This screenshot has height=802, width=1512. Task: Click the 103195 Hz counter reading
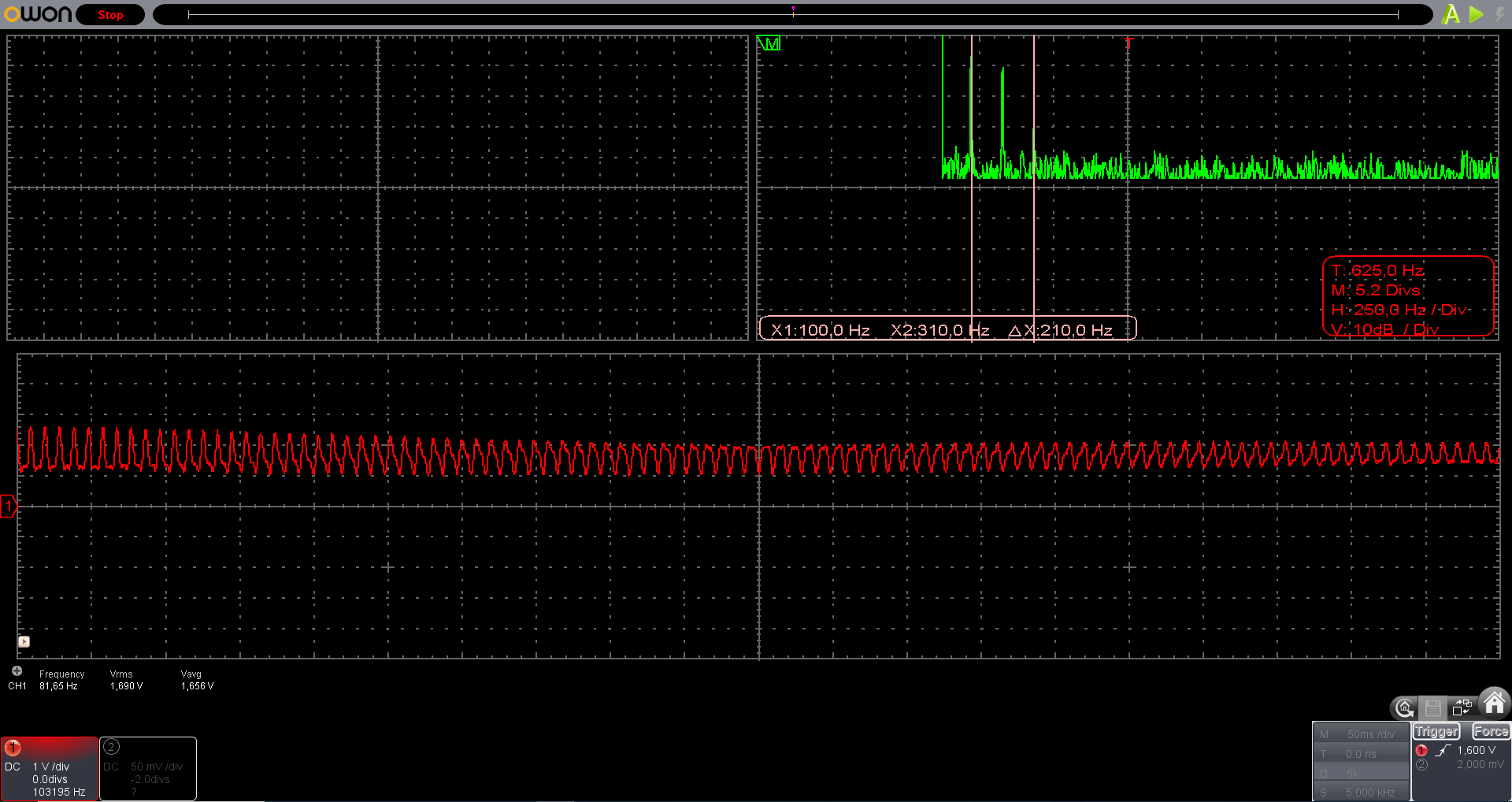(59, 792)
